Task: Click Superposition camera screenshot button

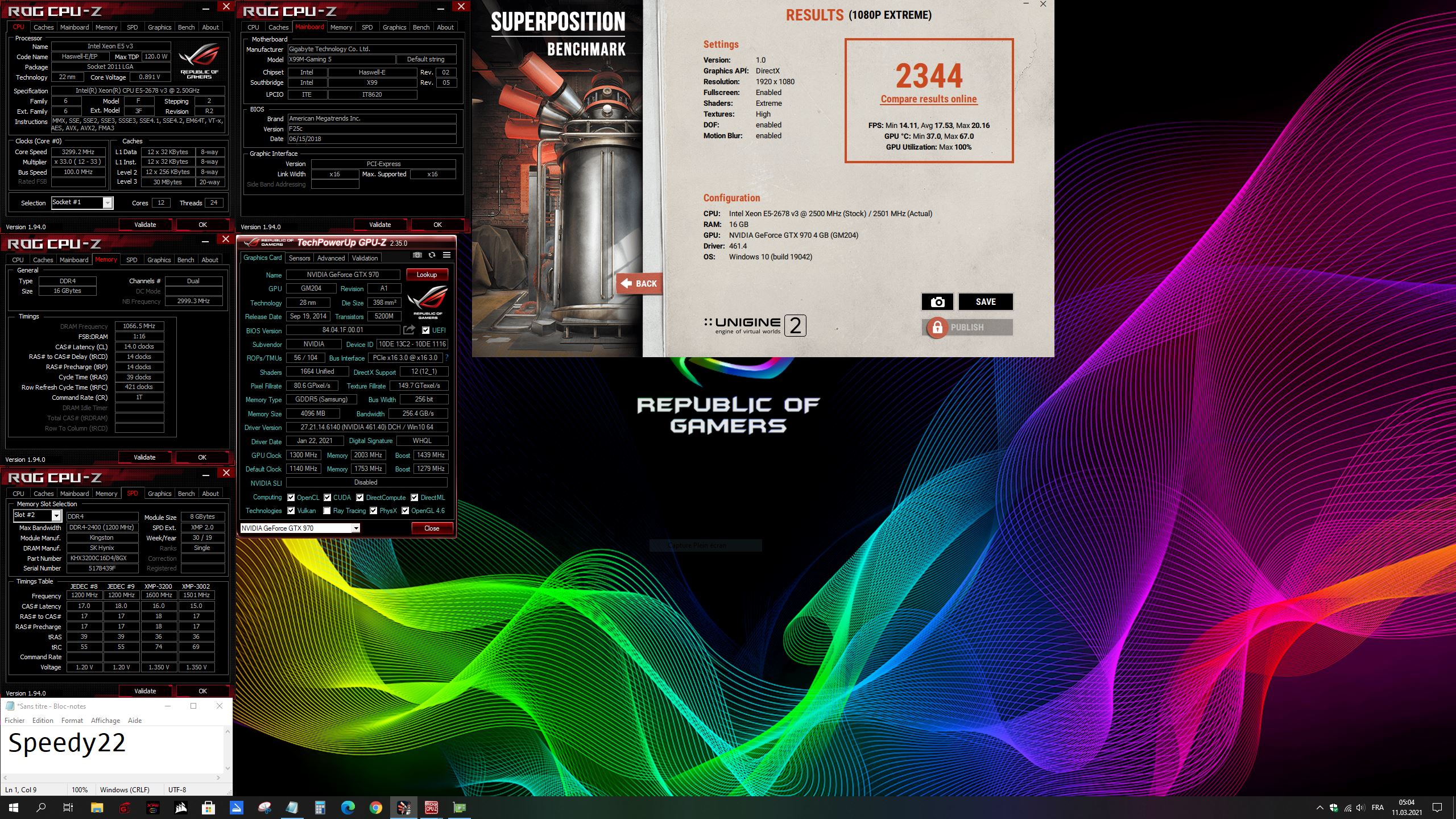Action: coord(937,302)
